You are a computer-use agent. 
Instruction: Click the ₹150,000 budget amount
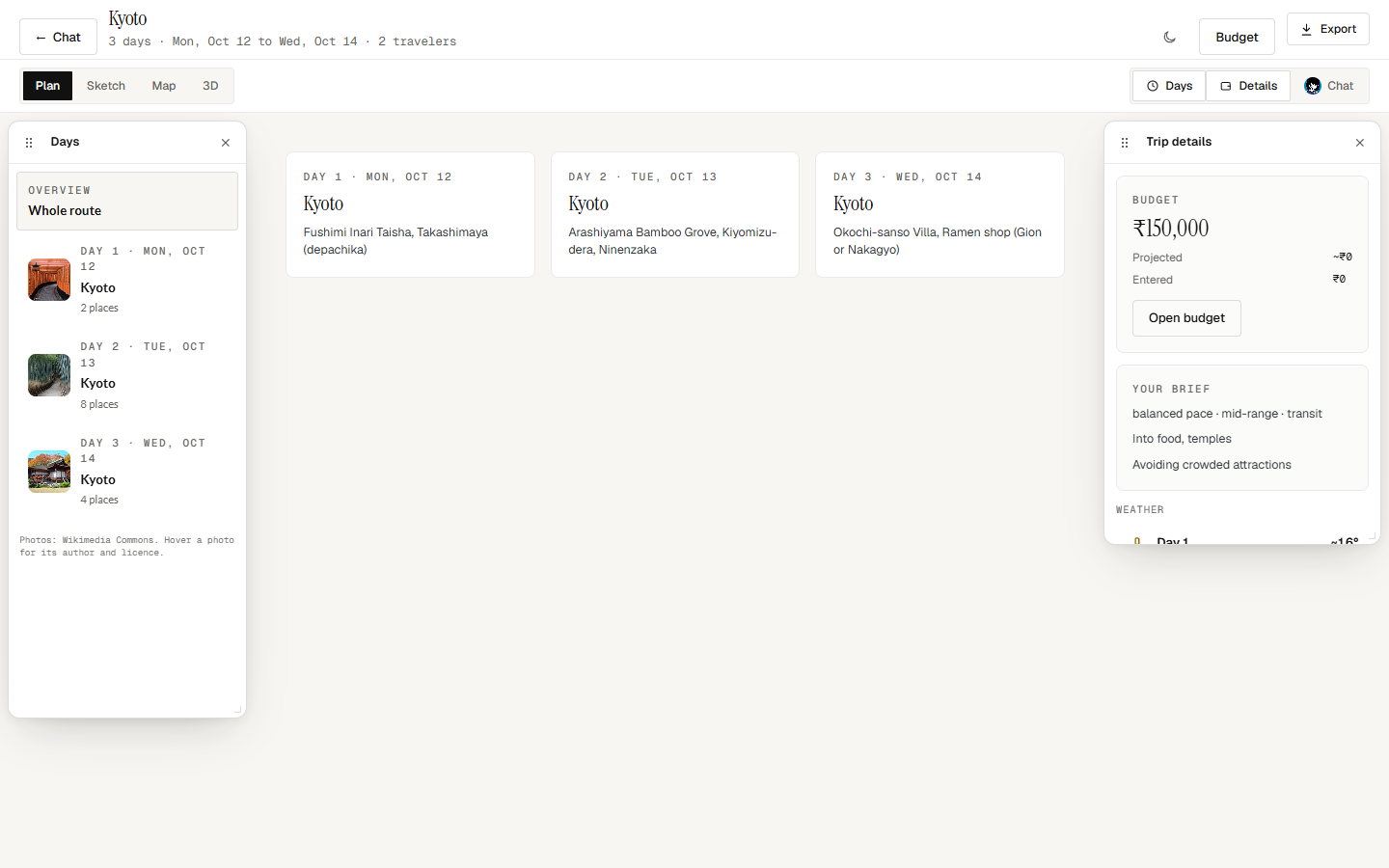coord(1170,229)
